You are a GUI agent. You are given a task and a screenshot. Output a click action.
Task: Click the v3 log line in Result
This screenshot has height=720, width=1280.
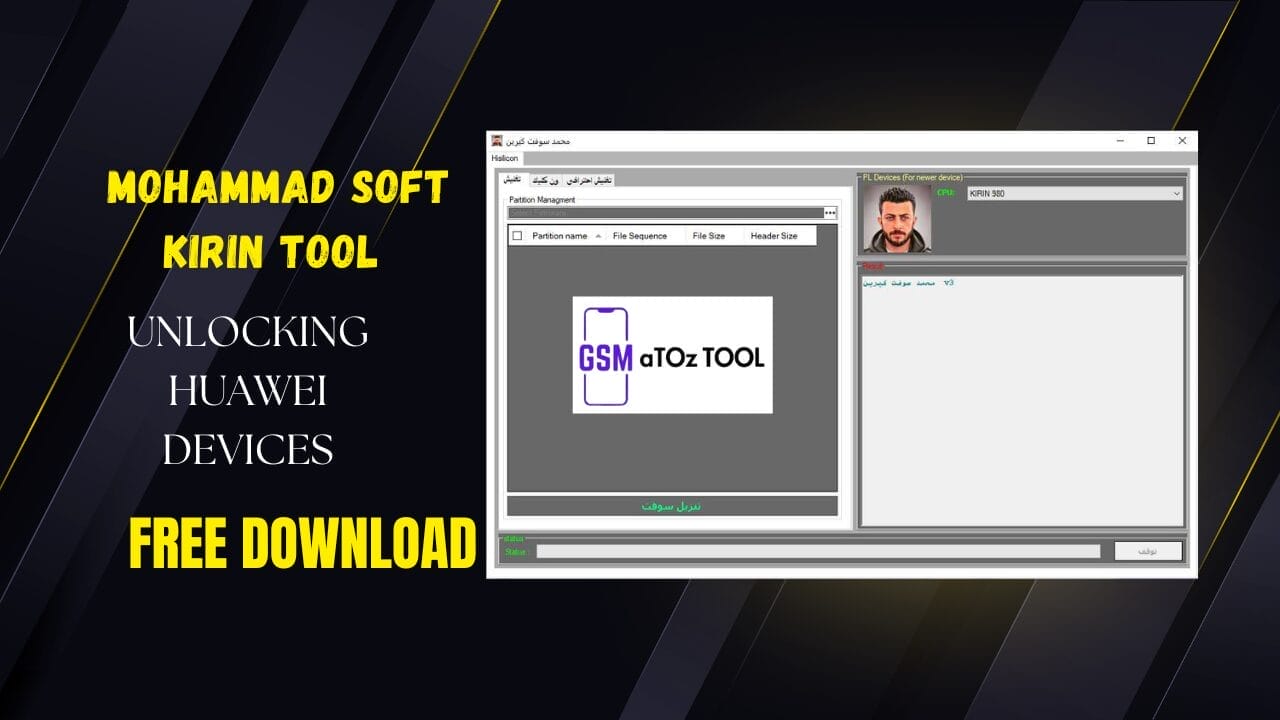click(908, 283)
